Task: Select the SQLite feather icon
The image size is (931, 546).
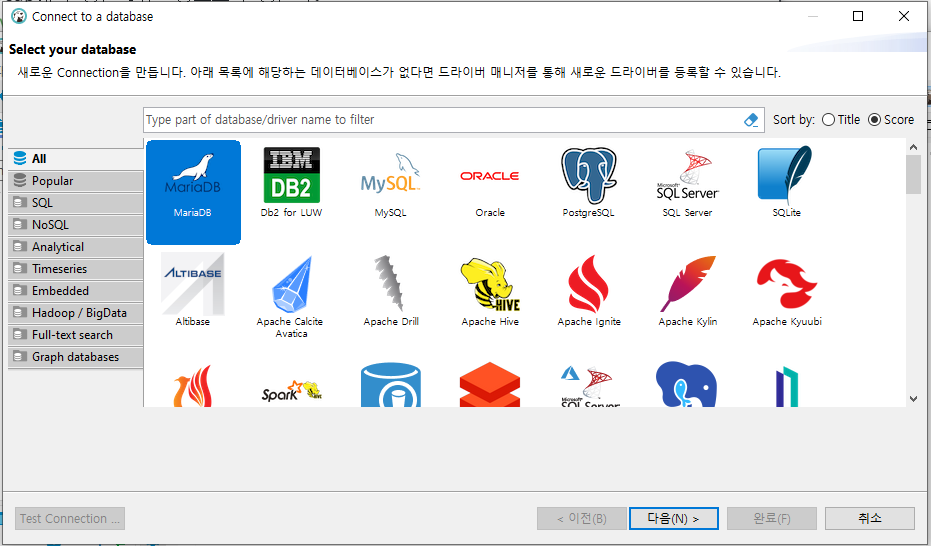Action: [x=786, y=183]
